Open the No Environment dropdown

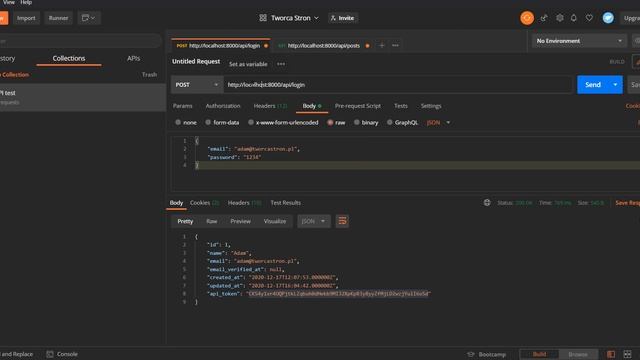tap(579, 41)
